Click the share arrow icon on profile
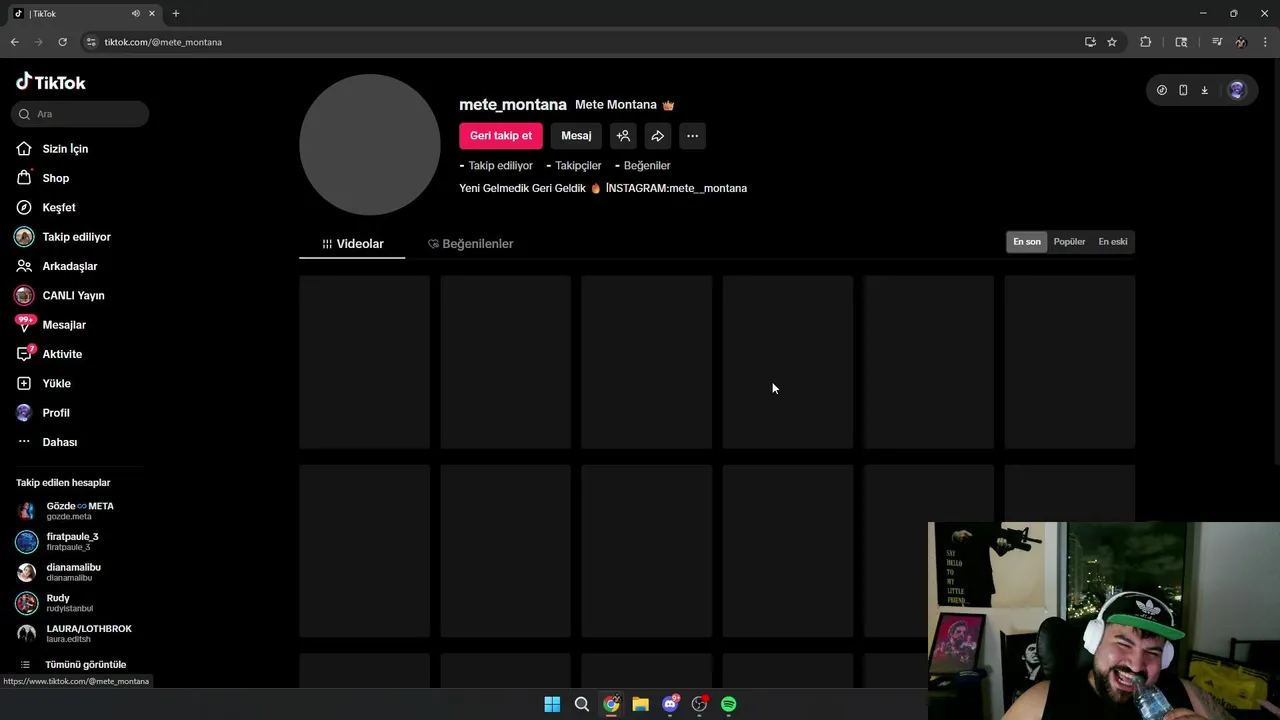The image size is (1280, 720). click(657, 136)
